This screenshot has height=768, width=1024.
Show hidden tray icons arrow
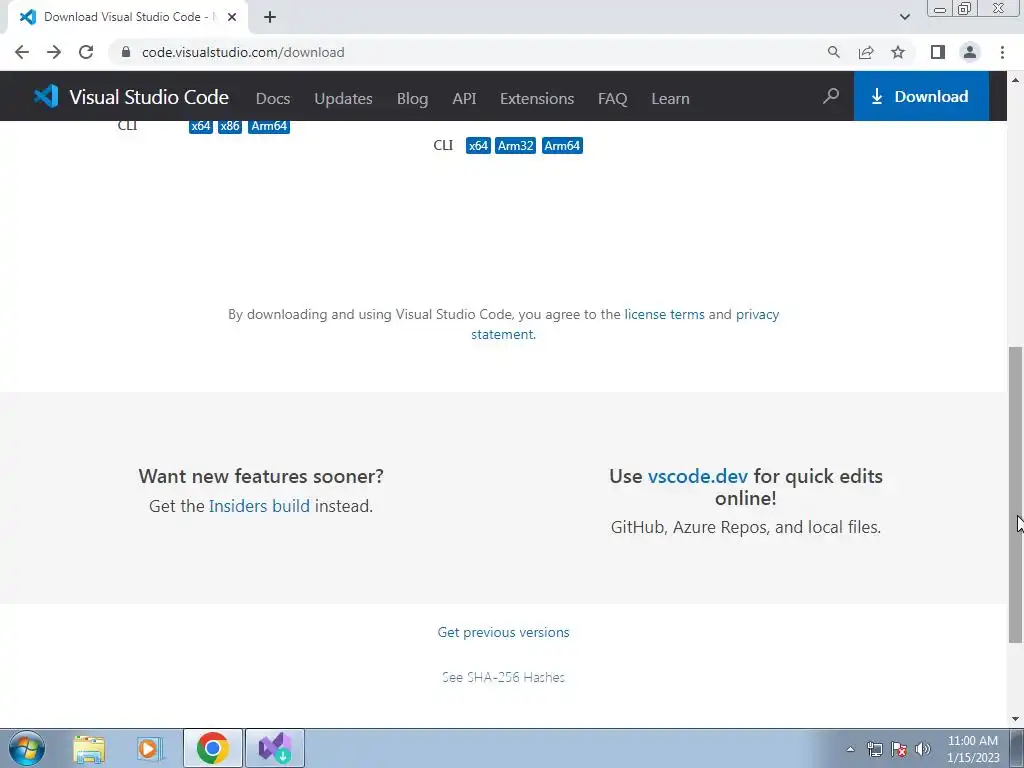pyautogui.click(x=850, y=749)
